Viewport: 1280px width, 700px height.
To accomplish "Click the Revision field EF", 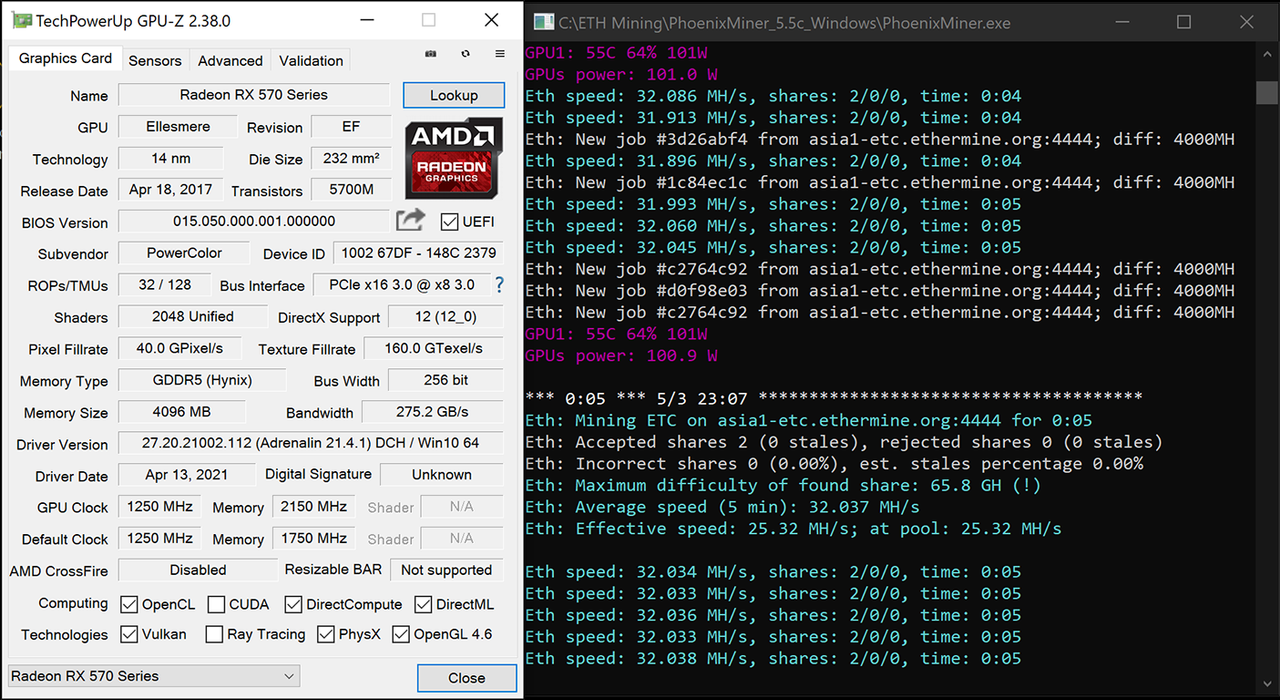I will coord(350,127).
